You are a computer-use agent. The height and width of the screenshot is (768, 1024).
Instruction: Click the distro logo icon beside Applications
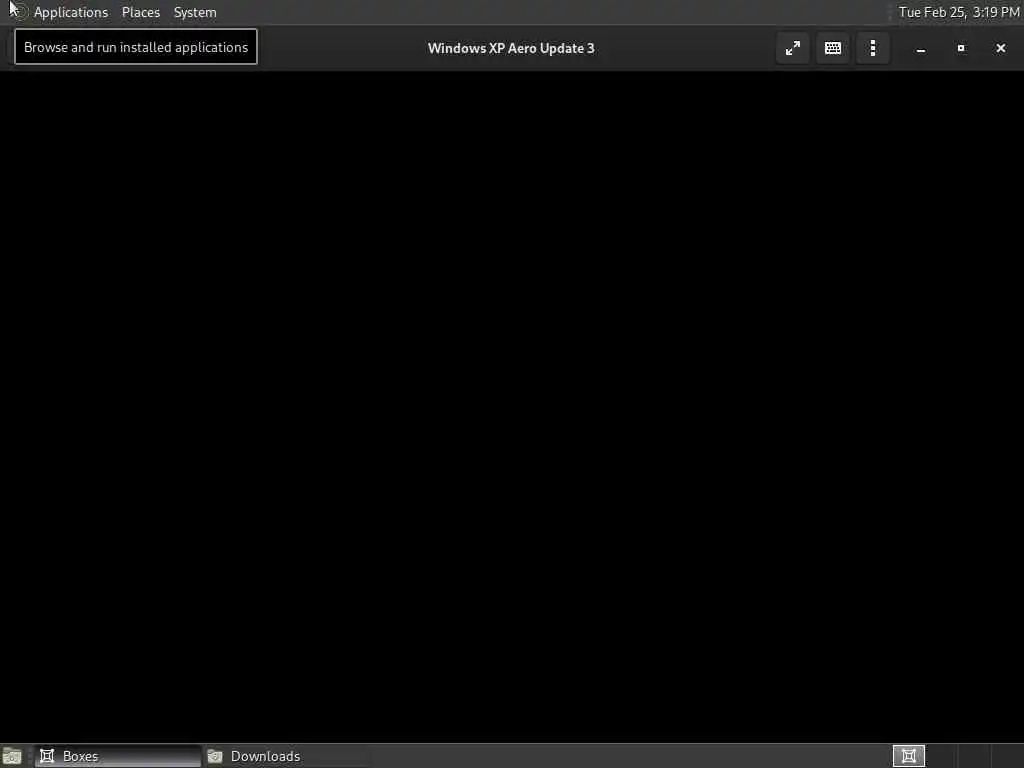pos(18,12)
